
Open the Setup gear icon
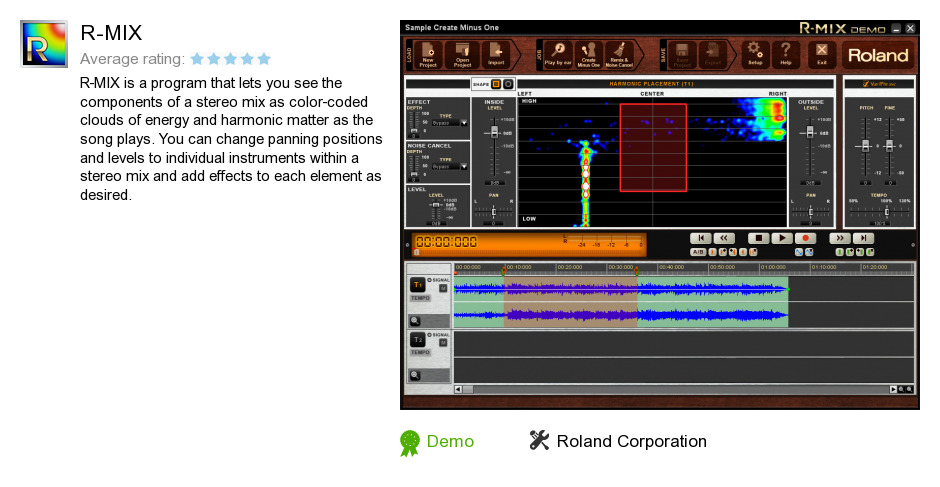coord(755,55)
